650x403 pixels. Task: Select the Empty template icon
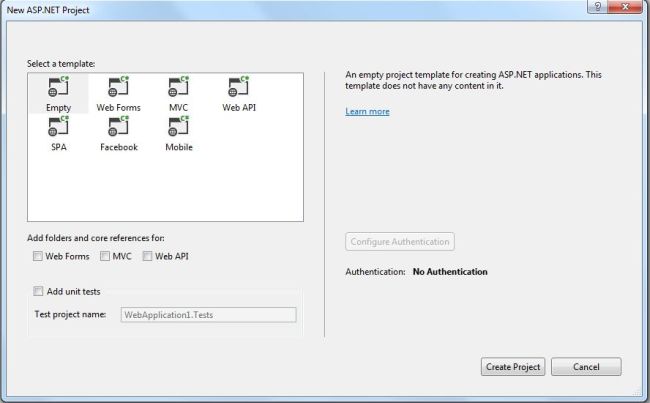[x=58, y=87]
